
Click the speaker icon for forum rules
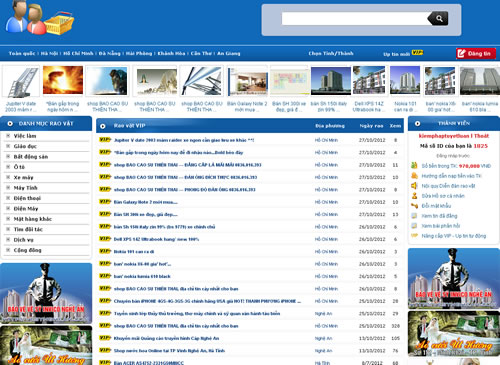(x=414, y=186)
